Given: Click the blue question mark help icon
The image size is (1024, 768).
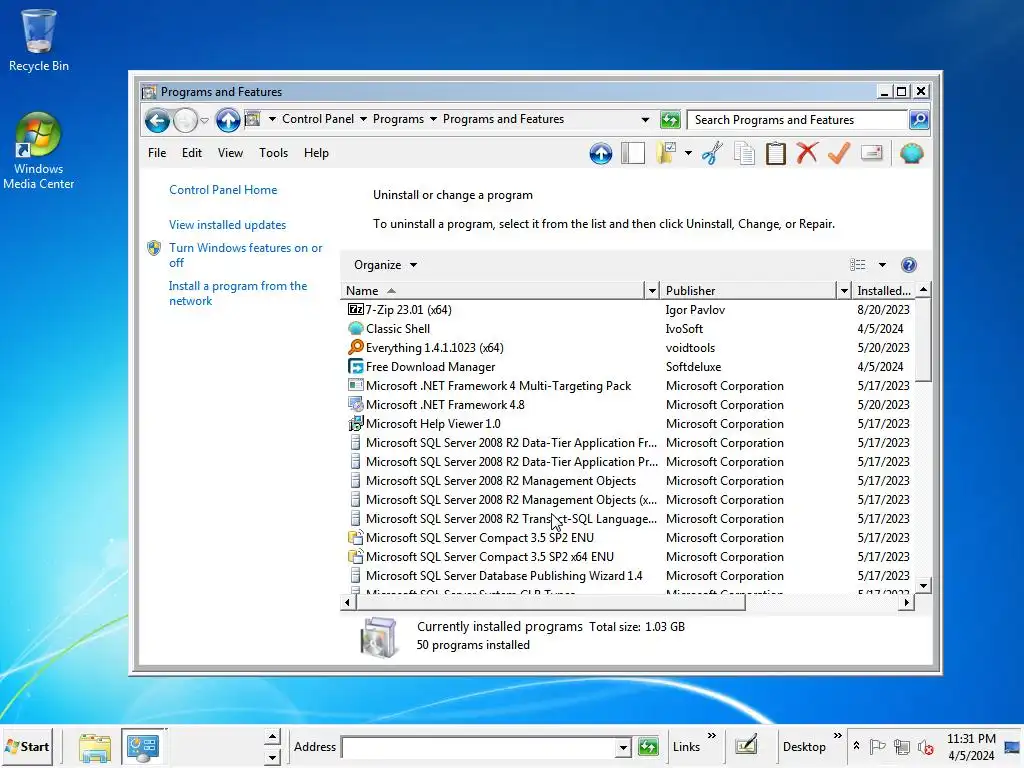Looking at the screenshot, I should (908, 265).
